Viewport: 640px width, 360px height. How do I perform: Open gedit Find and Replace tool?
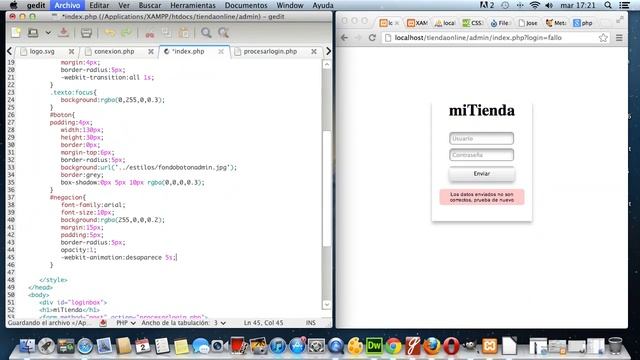(223, 33)
